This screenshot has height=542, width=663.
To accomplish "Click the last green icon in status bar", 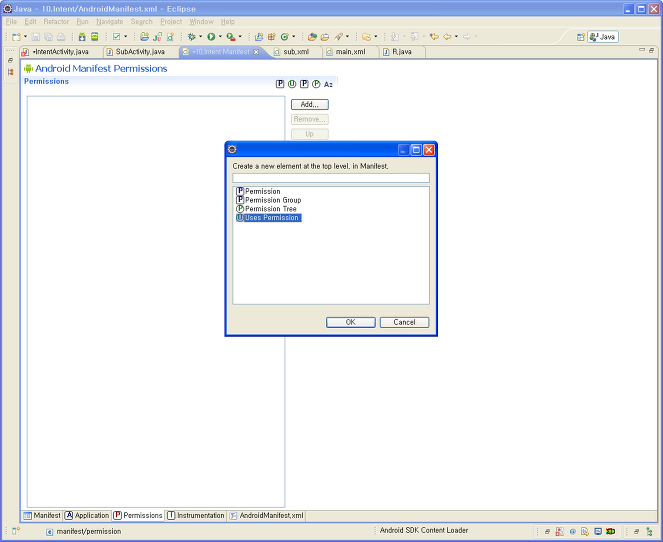I will (649, 532).
